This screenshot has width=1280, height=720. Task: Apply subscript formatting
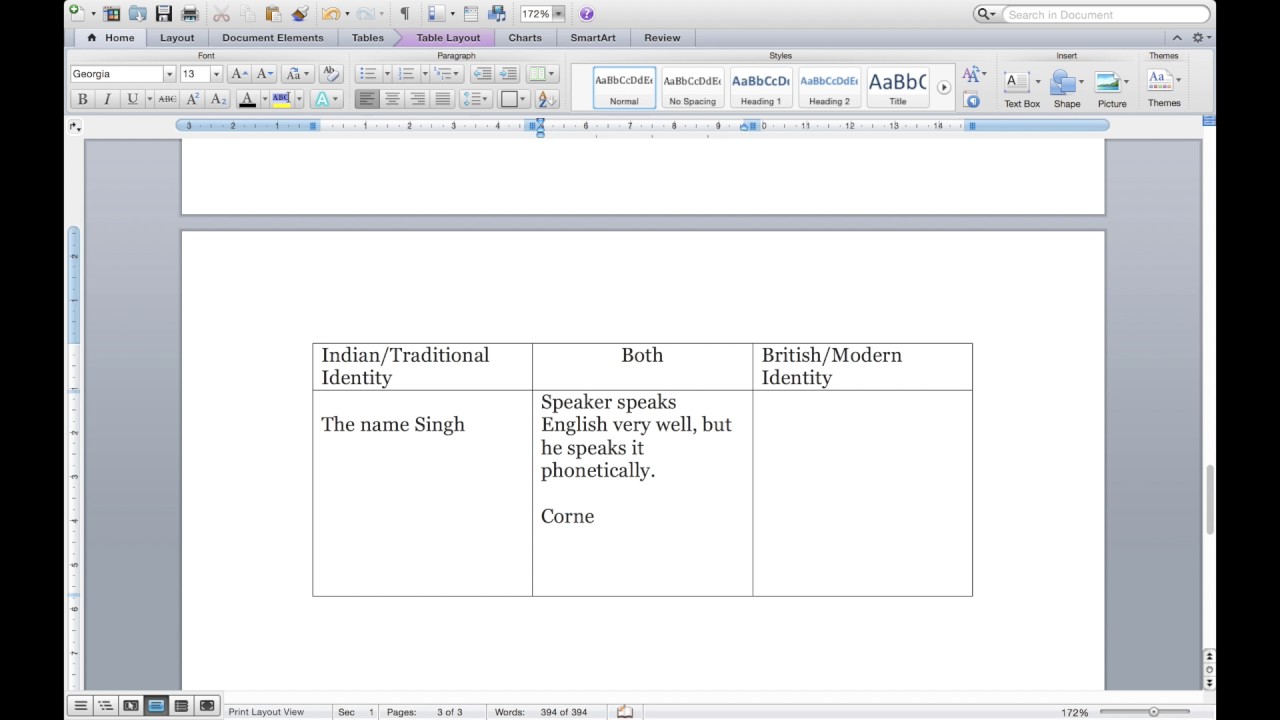pos(218,99)
